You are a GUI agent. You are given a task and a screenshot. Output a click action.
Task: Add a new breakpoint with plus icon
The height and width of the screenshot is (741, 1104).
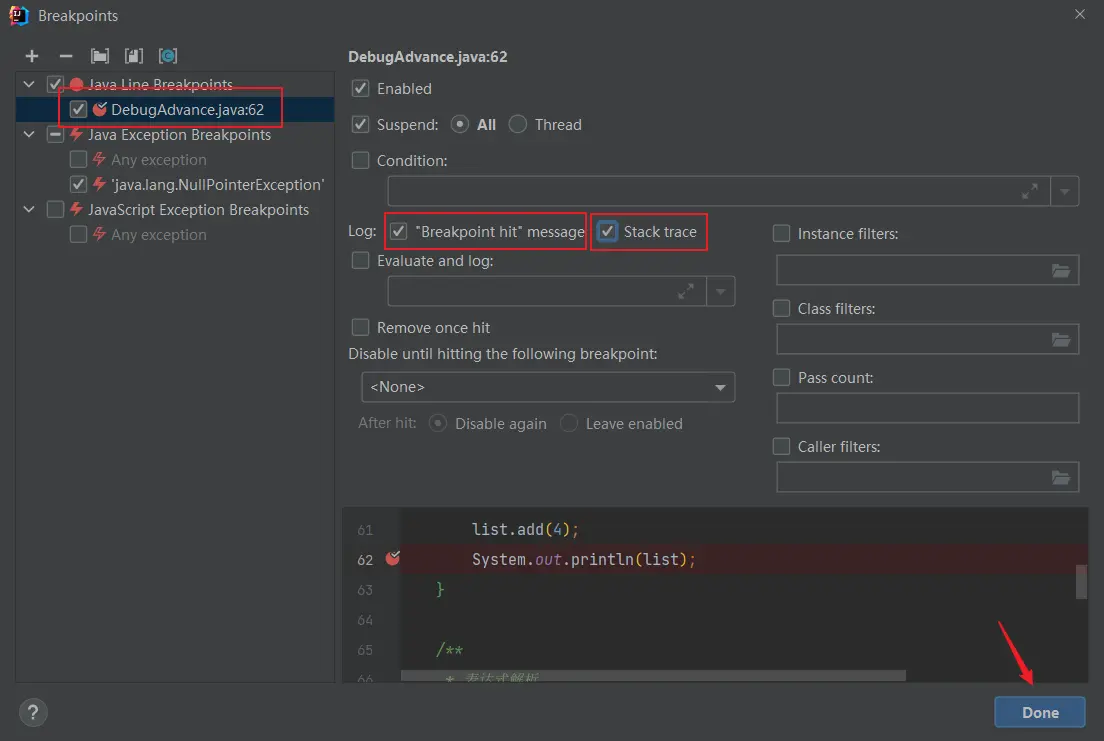[32, 56]
